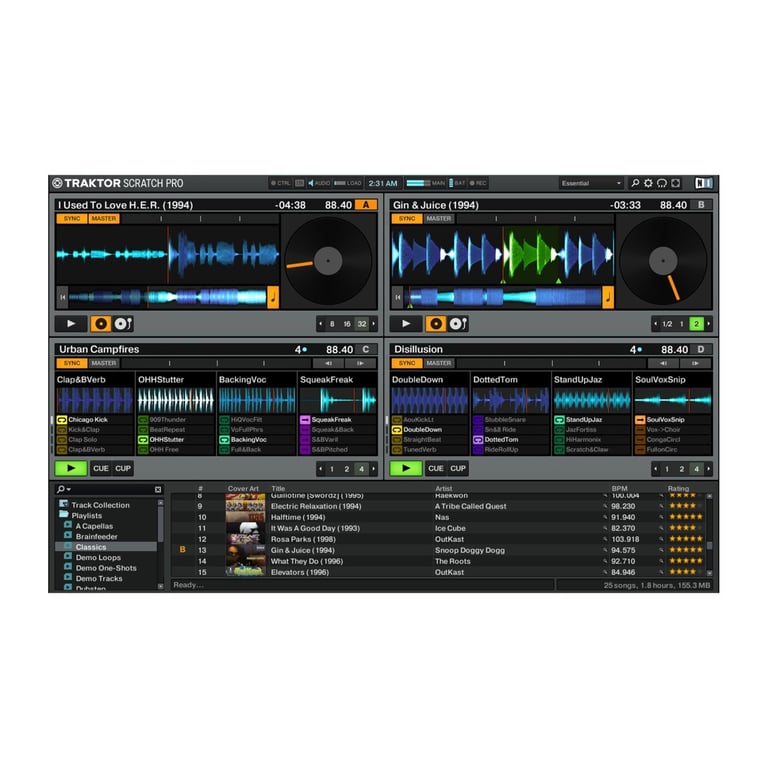Select the BackingVoc sample cell icon
This screenshot has width=768, height=768.
point(224,440)
